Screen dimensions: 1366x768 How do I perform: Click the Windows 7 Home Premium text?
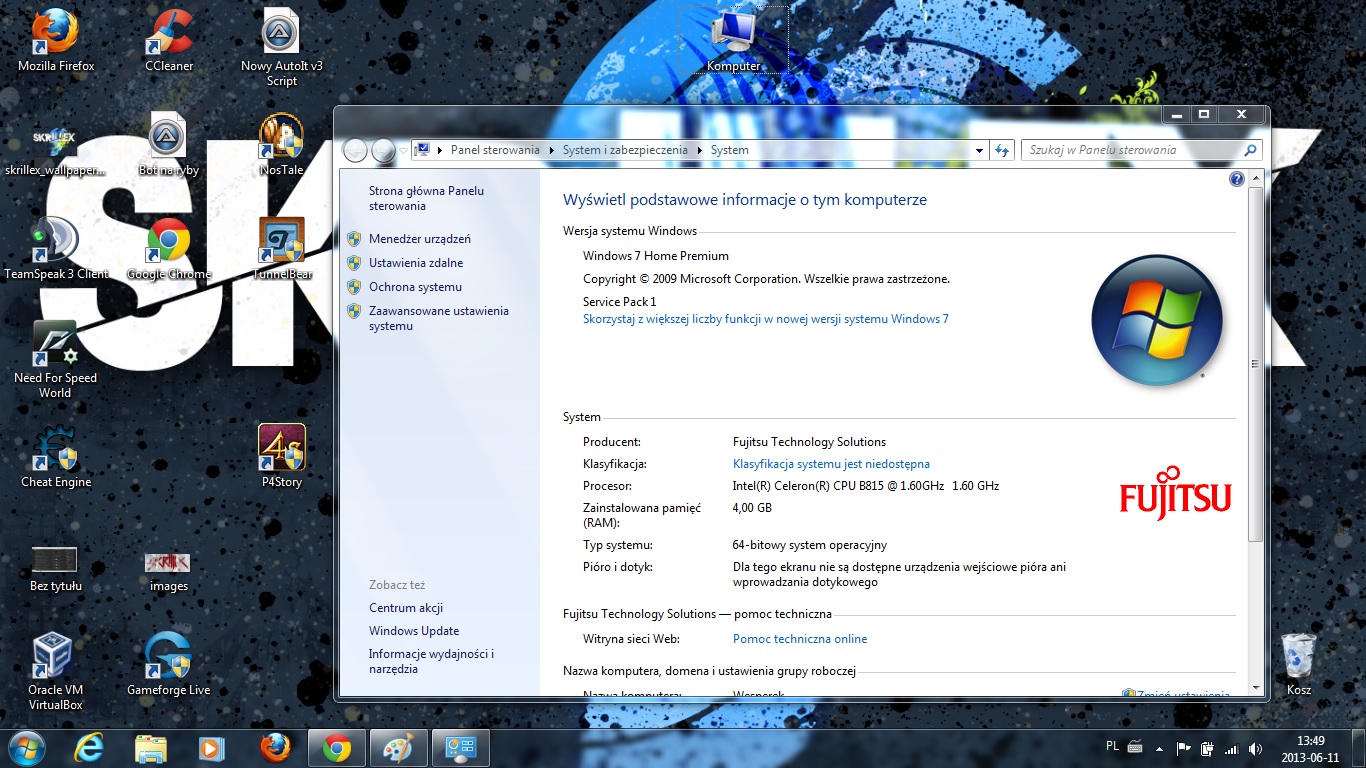[656, 256]
